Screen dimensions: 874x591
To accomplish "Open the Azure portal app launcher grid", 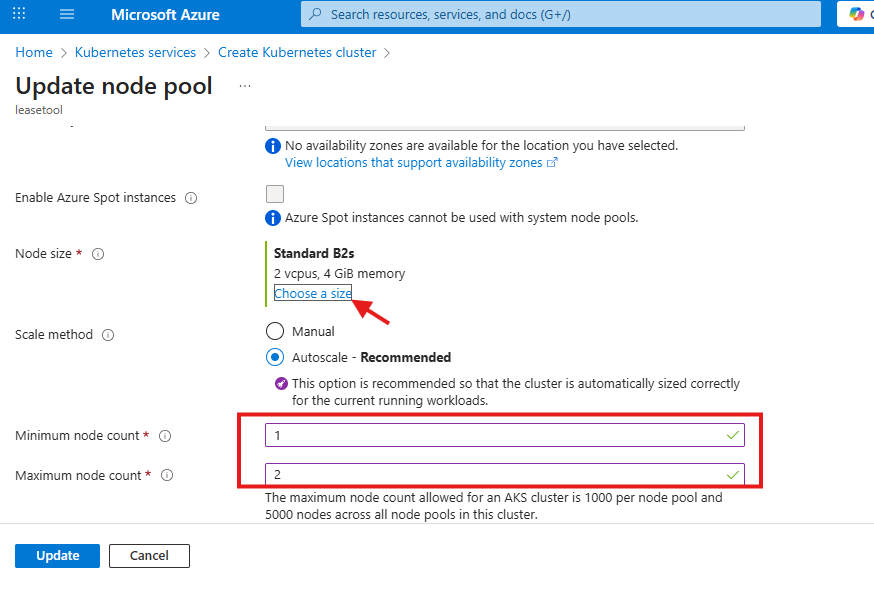I will [x=18, y=14].
